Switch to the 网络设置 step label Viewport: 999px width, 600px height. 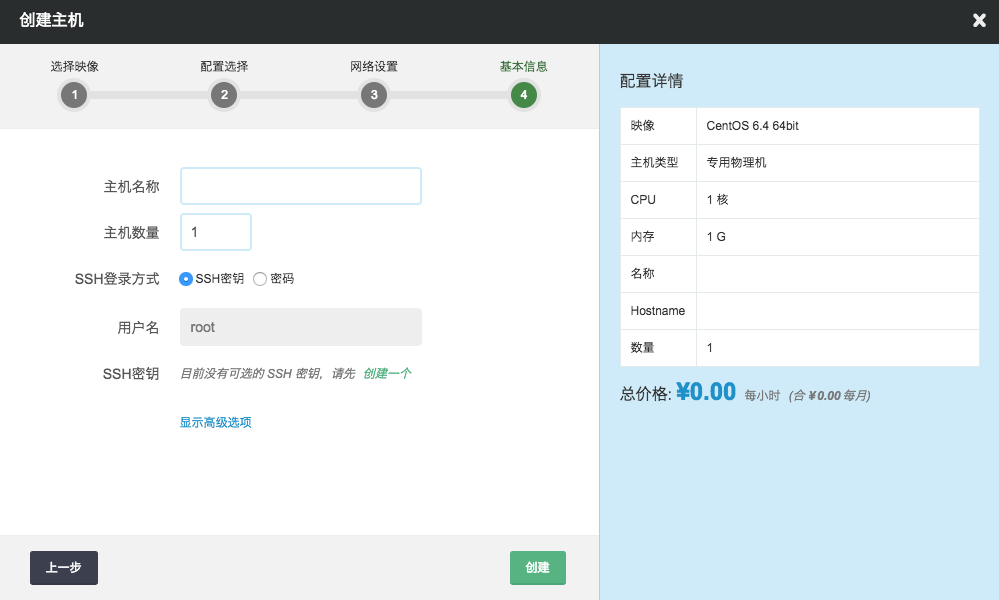point(374,67)
